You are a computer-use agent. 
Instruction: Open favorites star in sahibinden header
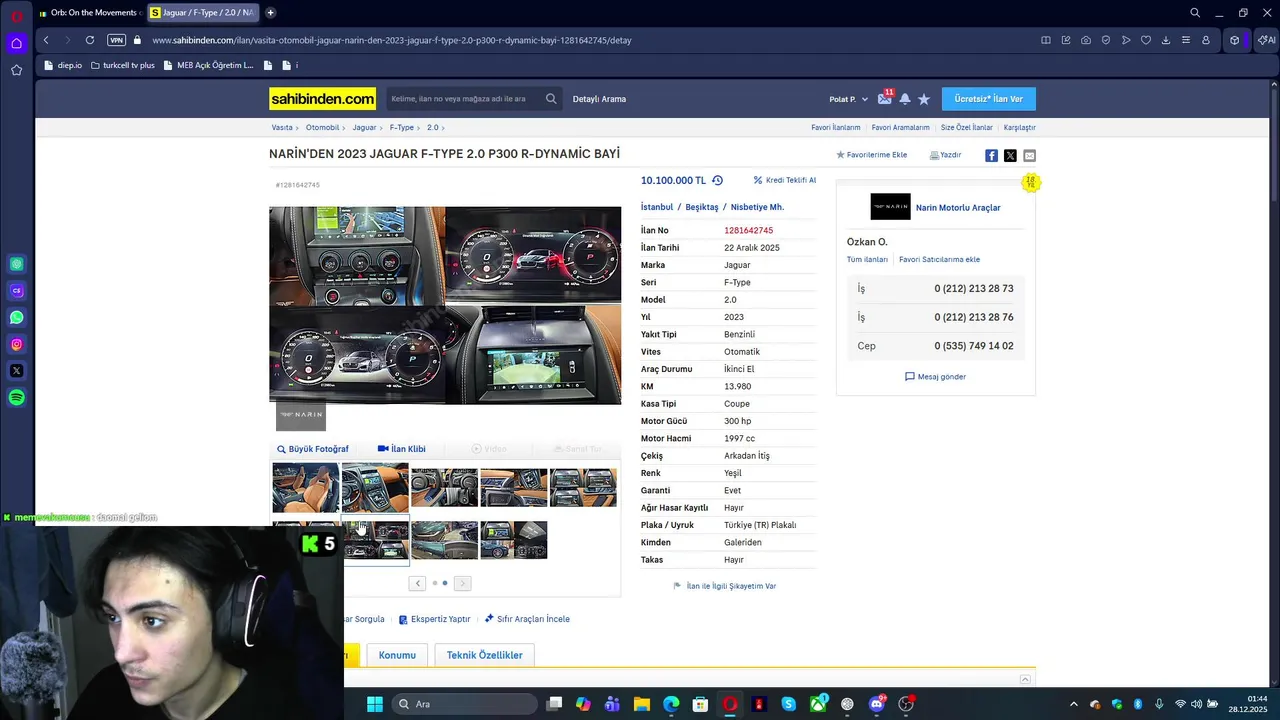[x=924, y=99]
